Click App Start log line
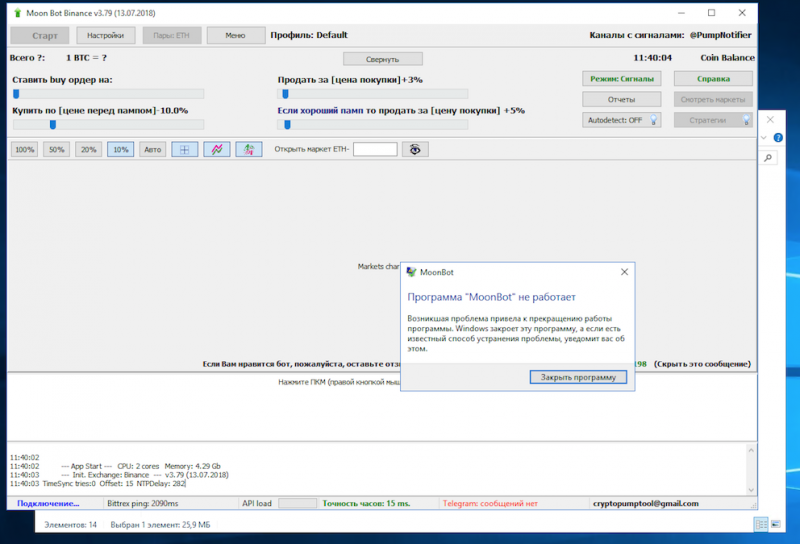Viewport: 800px width, 544px height. (x=115, y=466)
